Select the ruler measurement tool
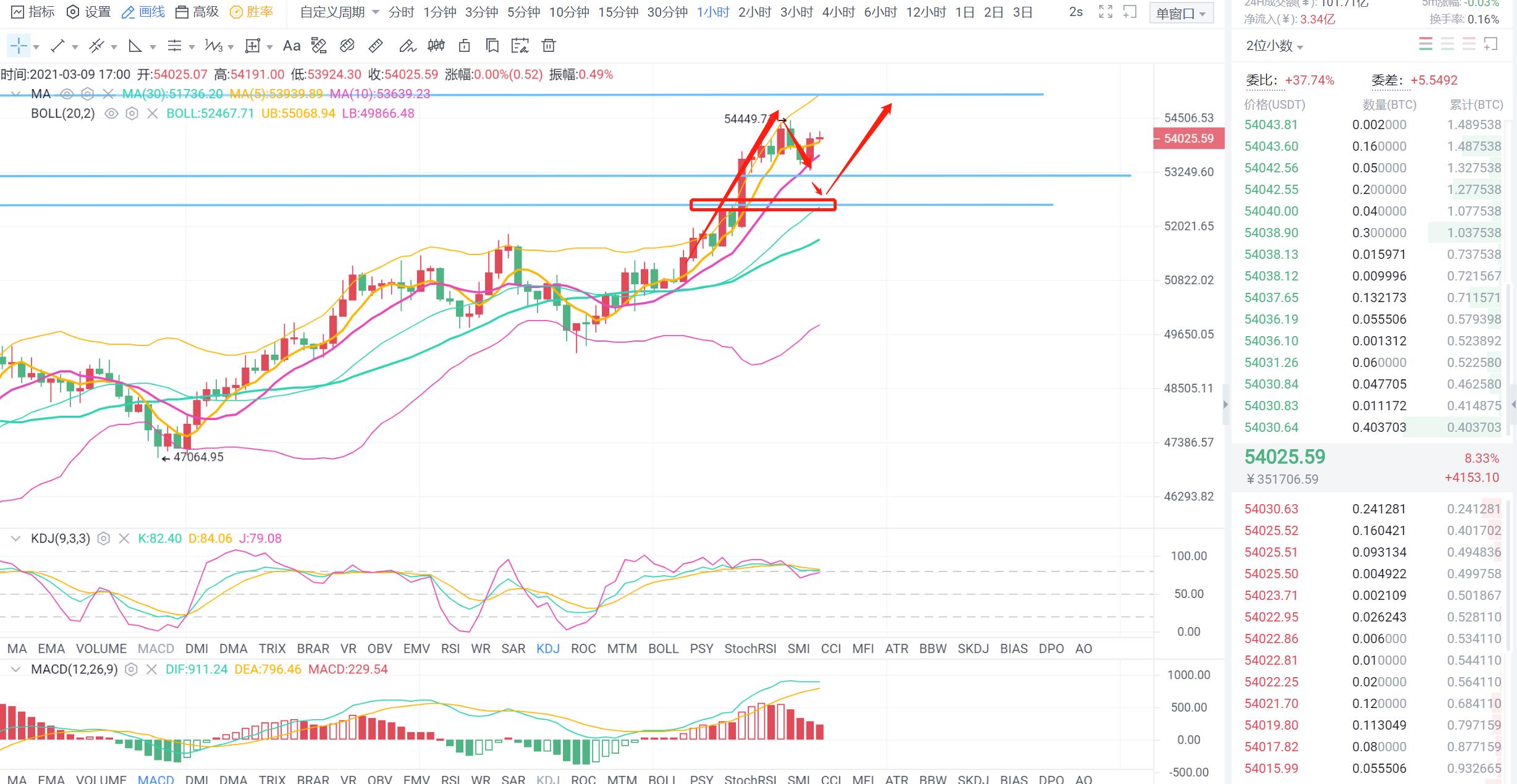This screenshot has height=784, width=1517. point(376,46)
